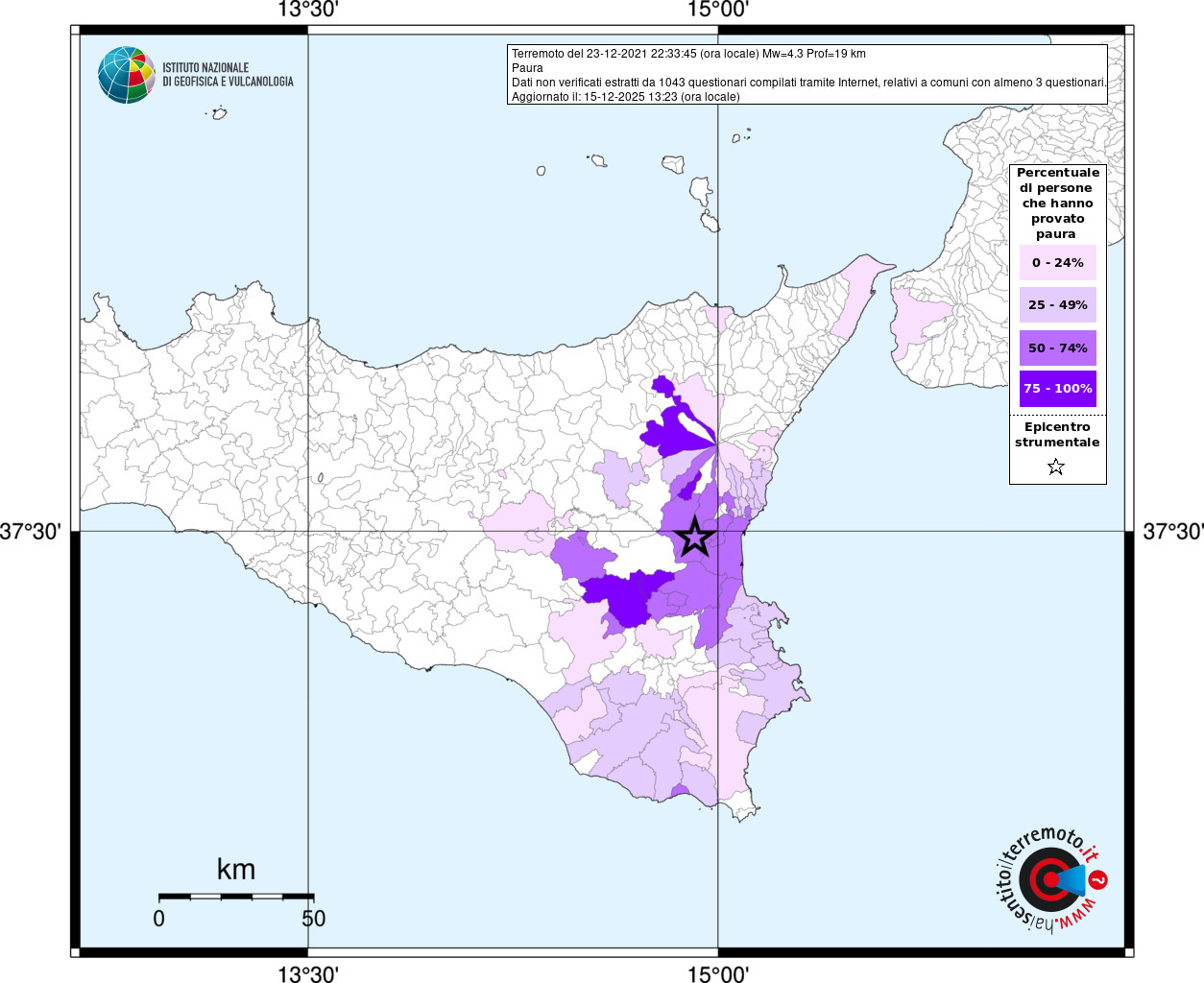The height and width of the screenshot is (983, 1204).
Task: Select the 0 - 24% legend swatch
Action: 1057,262
